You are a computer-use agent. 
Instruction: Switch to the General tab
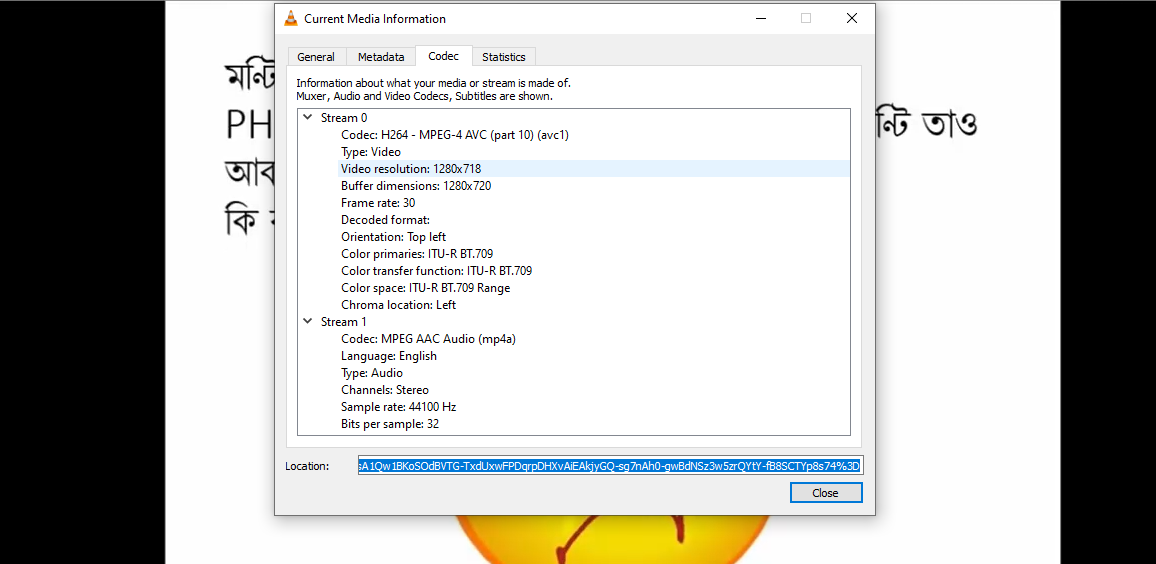tap(316, 57)
